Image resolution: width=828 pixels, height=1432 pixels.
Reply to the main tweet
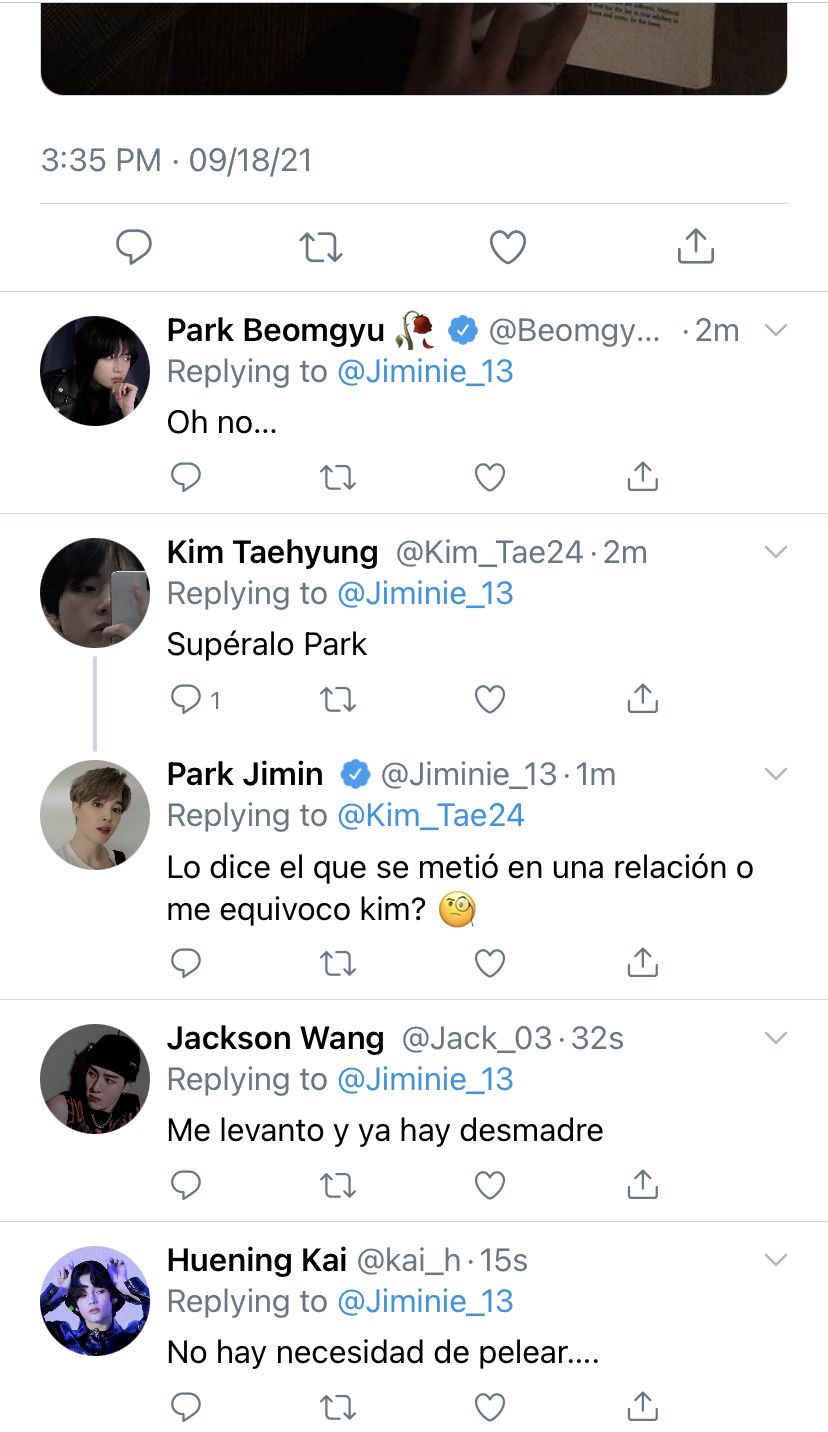click(133, 247)
